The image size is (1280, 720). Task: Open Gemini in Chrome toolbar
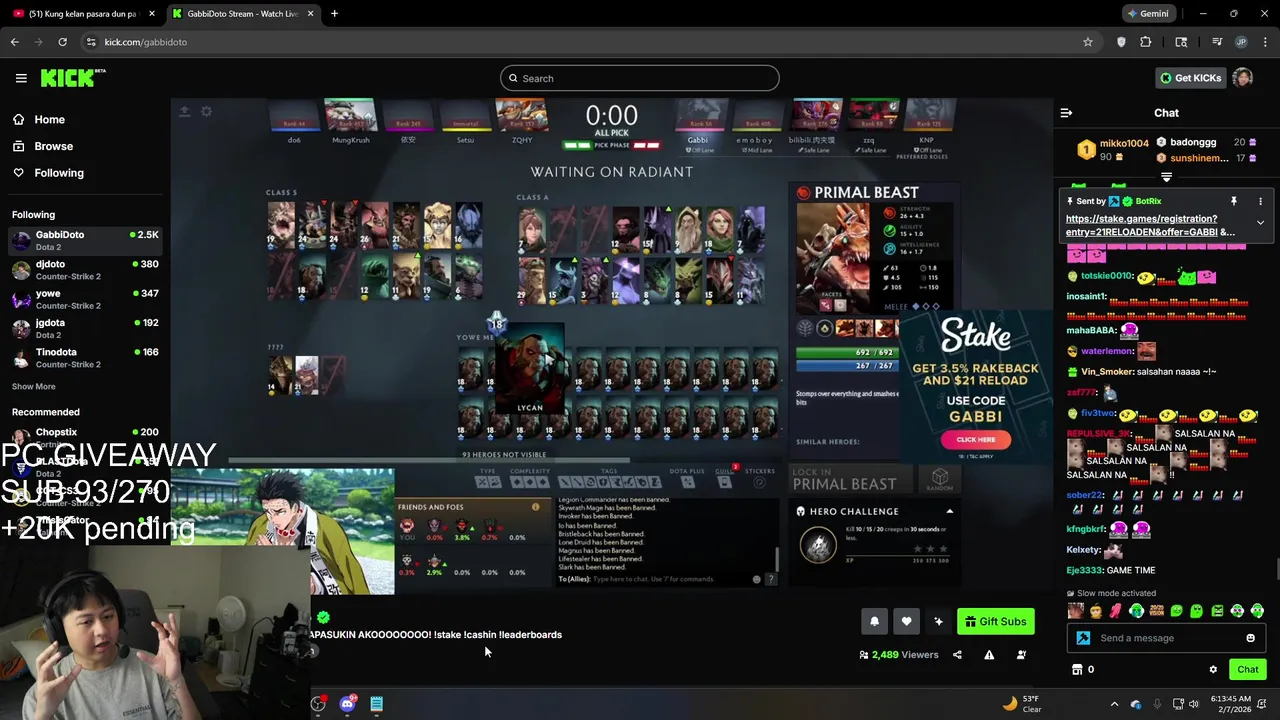pyautogui.click(x=1147, y=14)
